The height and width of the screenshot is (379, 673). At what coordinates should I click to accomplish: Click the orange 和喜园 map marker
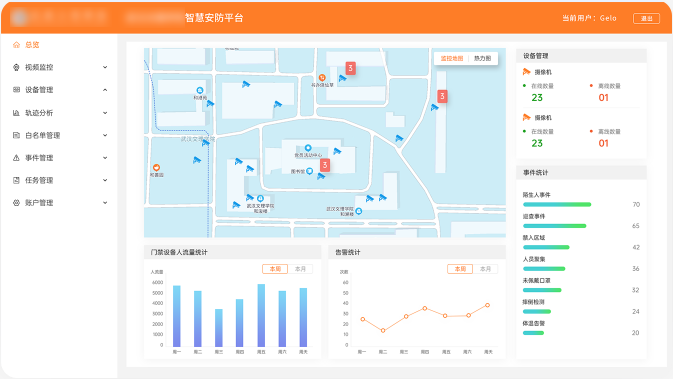(x=156, y=167)
